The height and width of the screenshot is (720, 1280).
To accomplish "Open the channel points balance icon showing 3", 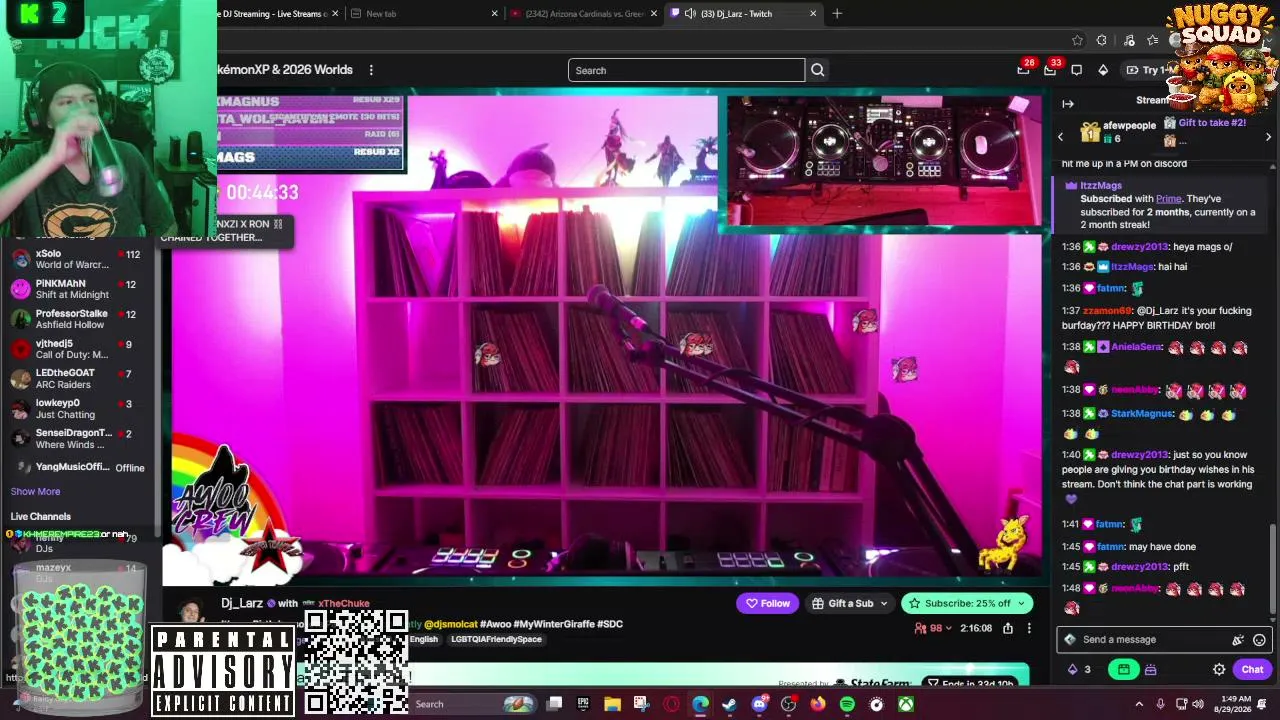I will tap(1080, 670).
